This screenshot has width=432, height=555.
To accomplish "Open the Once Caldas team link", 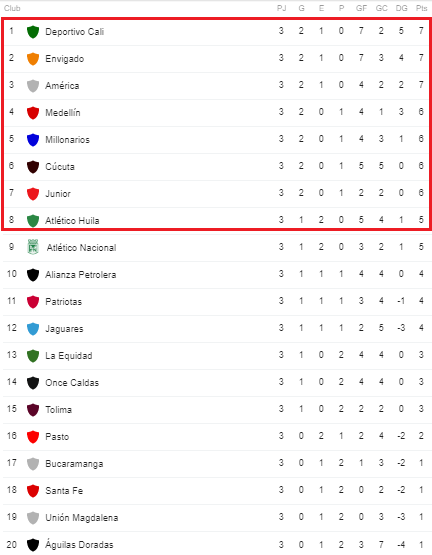I will tap(72, 383).
